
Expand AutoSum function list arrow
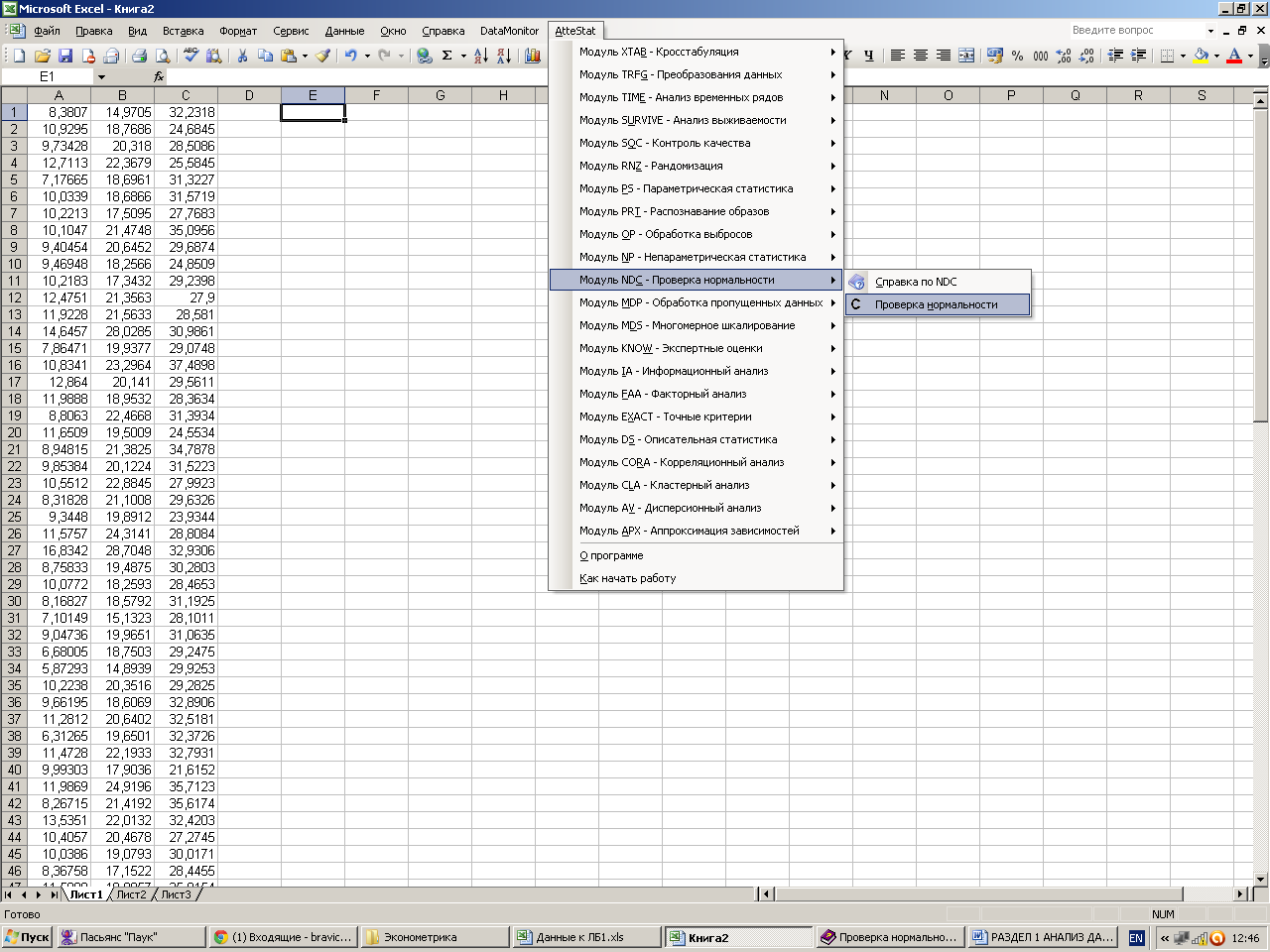point(463,56)
